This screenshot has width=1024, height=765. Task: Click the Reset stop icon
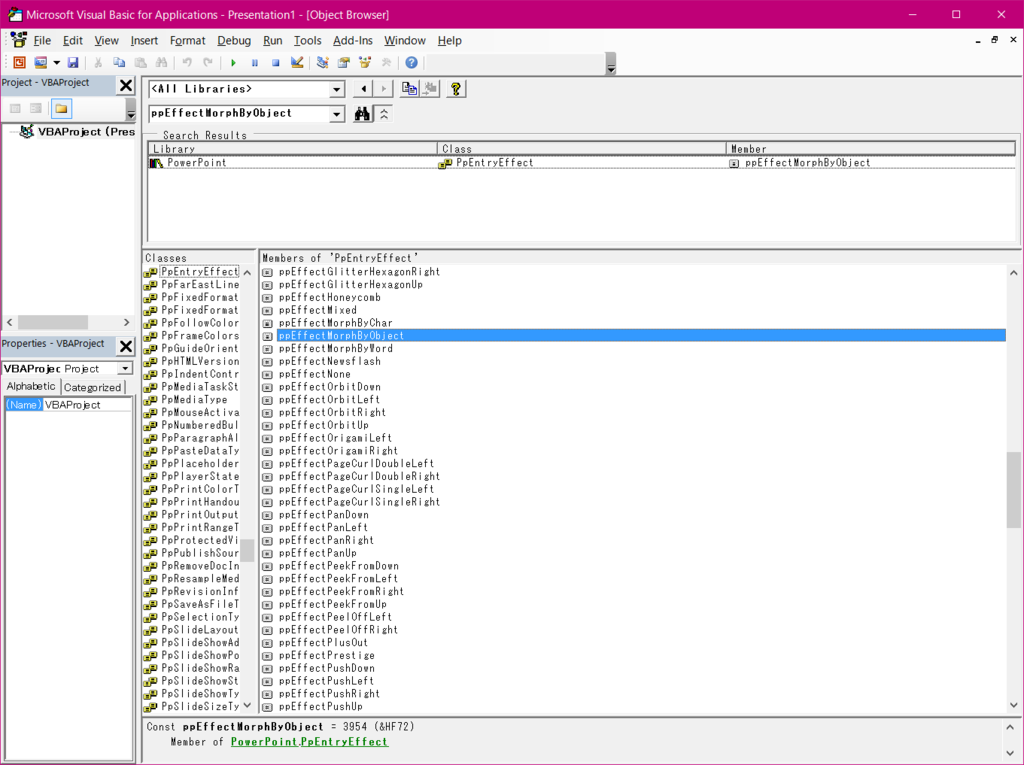pyautogui.click(x=276, y=63)
